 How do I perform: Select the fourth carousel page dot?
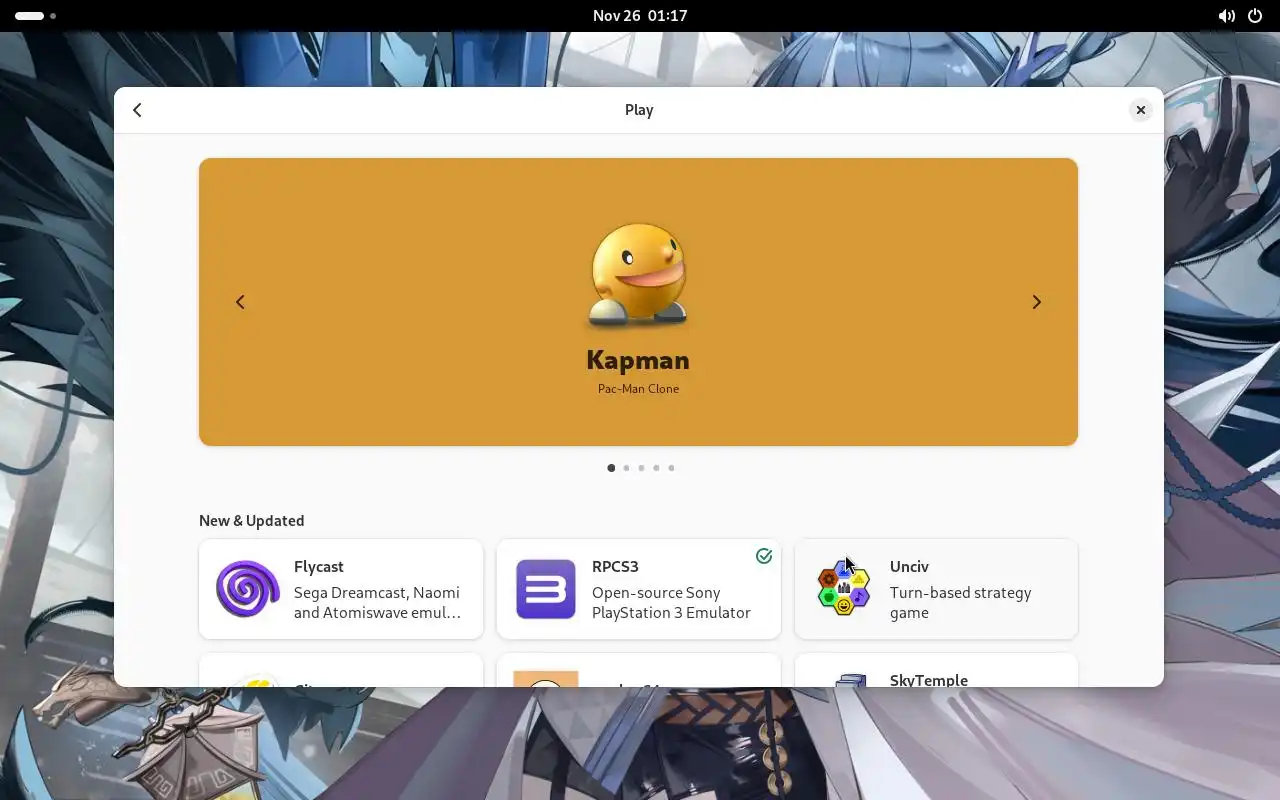pyautogui.click(x=656, y=468)
